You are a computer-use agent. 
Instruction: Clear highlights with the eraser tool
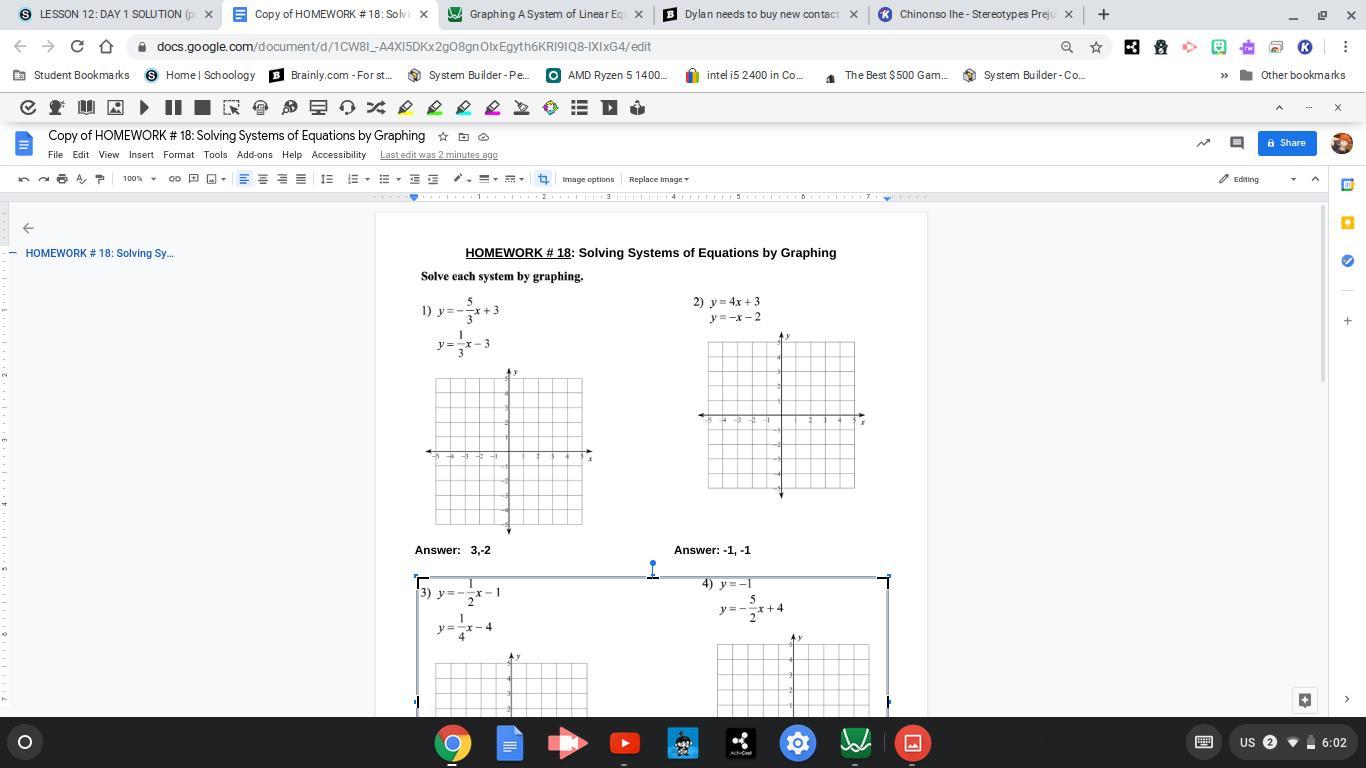521,108
